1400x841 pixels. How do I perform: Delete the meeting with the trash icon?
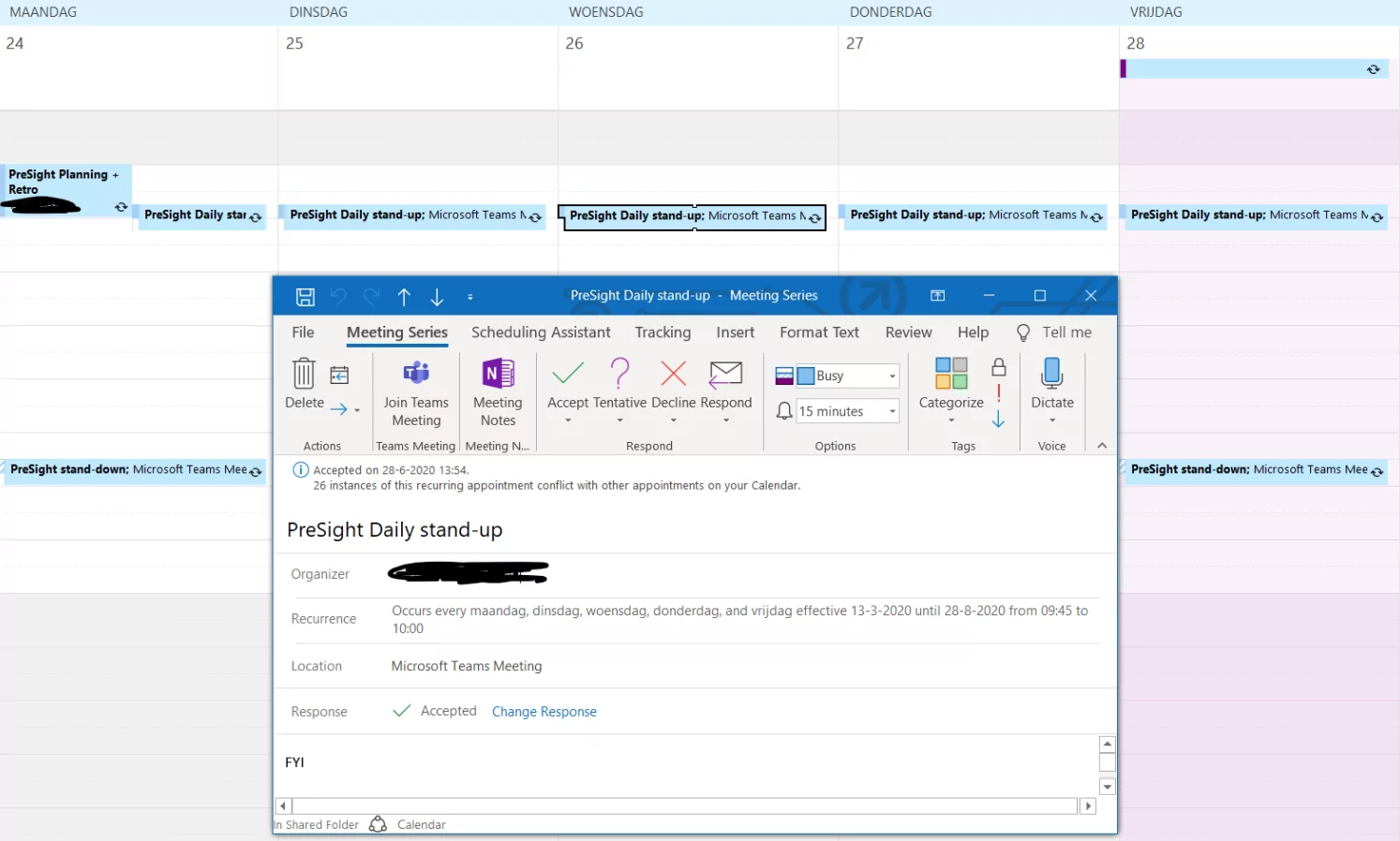coord(304,374)
